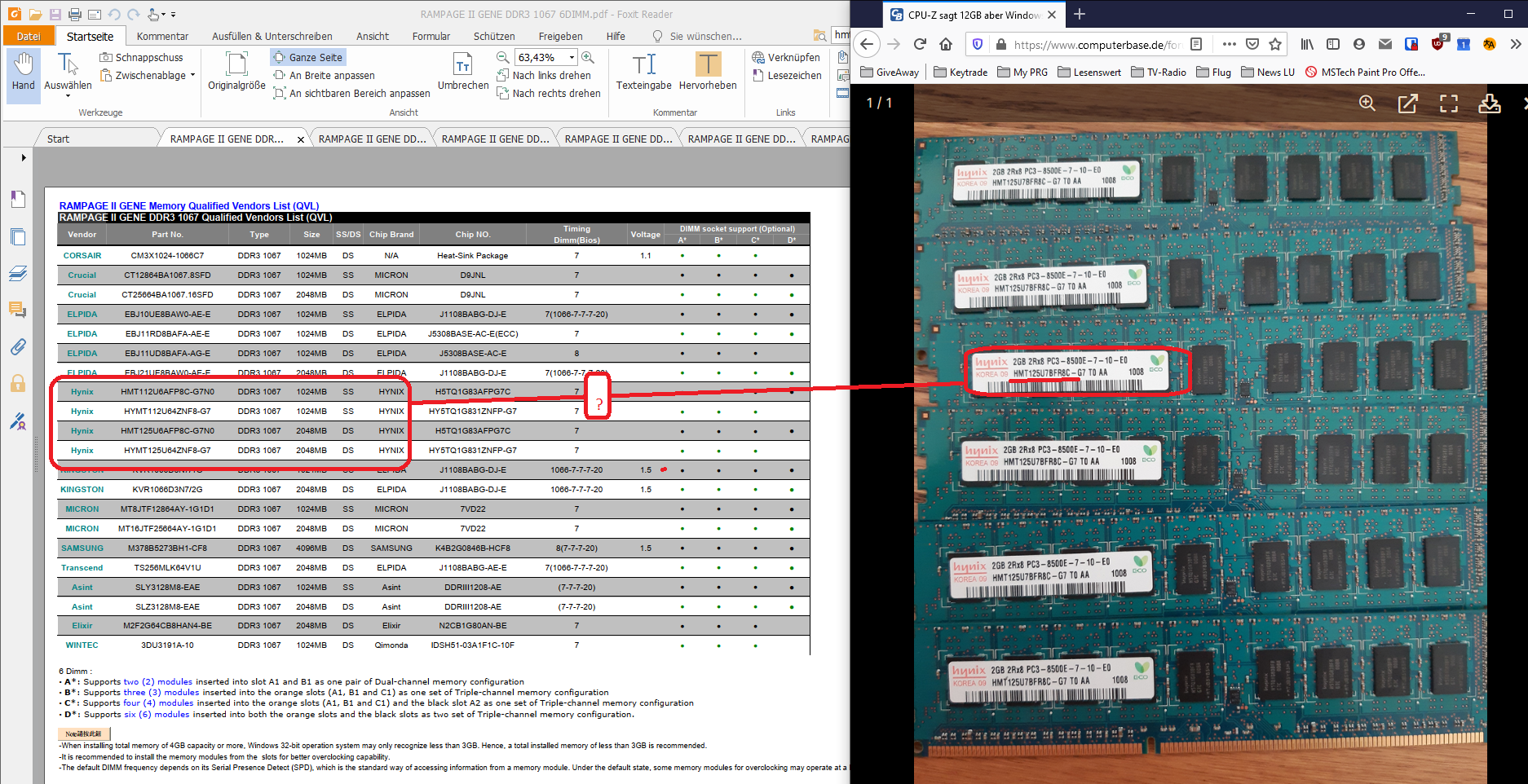Undo the last action in Foxit
The width and height of the screenshot is (1528, 784).
point(114,14)
